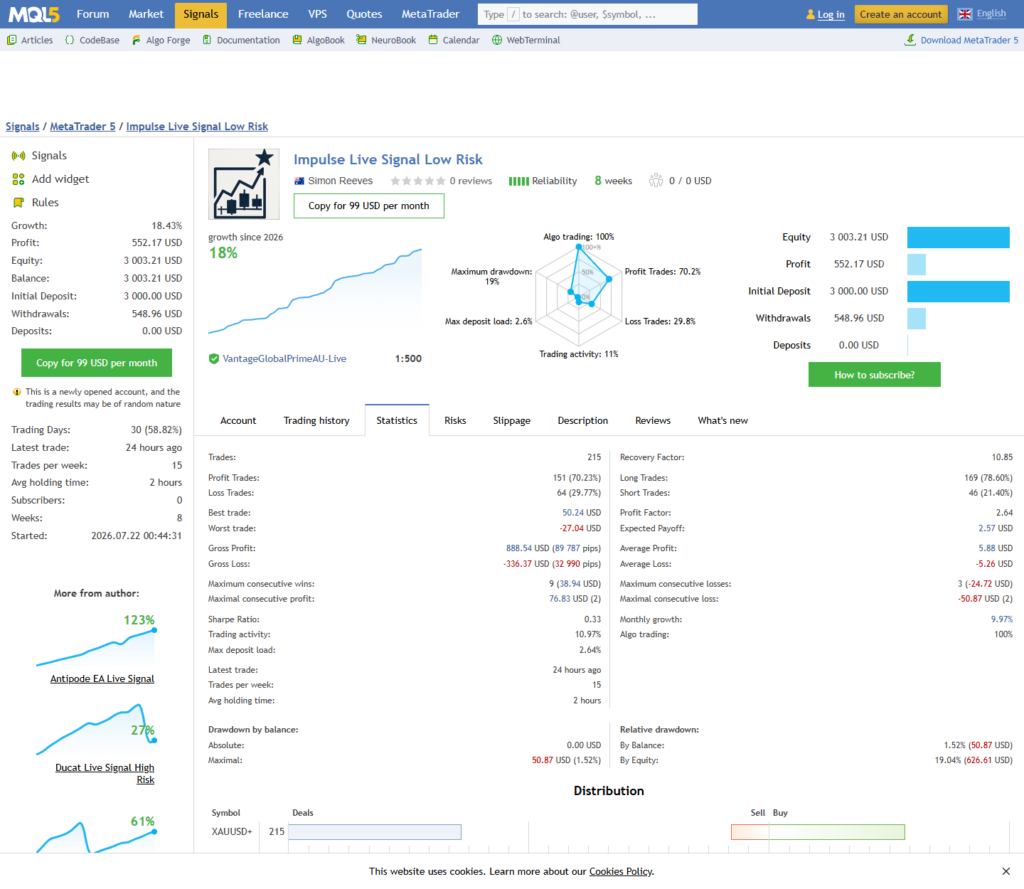Click the MQL5 logo
Viewport: 1024px width, 889px height.
[x=34, y=14]
